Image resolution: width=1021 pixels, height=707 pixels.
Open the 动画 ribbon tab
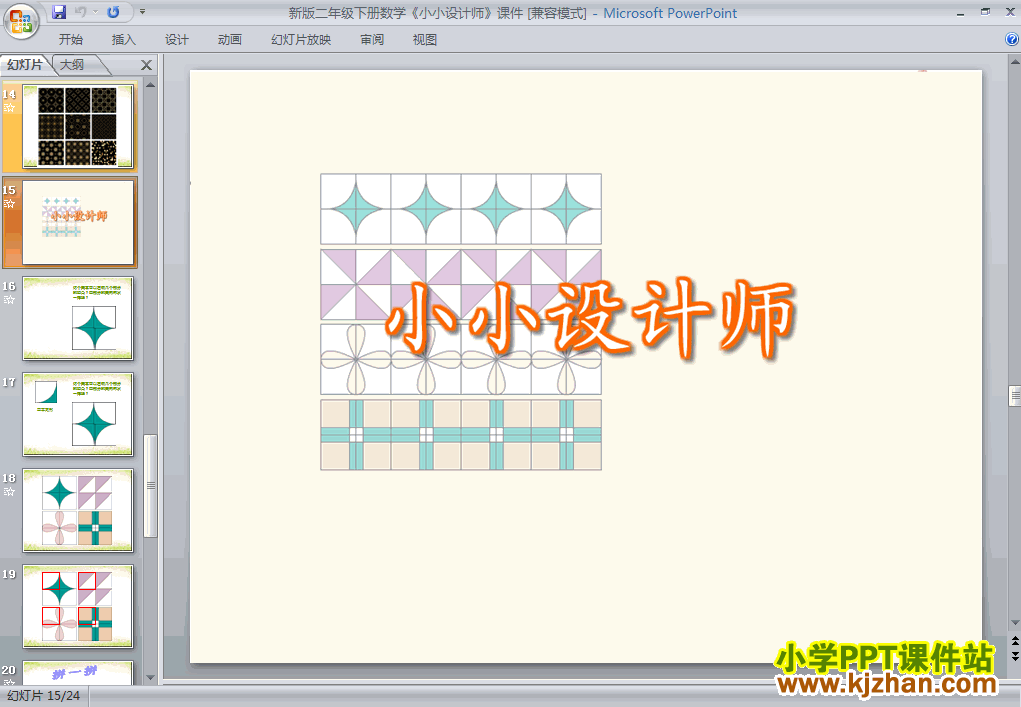click(x=230, y=40)
